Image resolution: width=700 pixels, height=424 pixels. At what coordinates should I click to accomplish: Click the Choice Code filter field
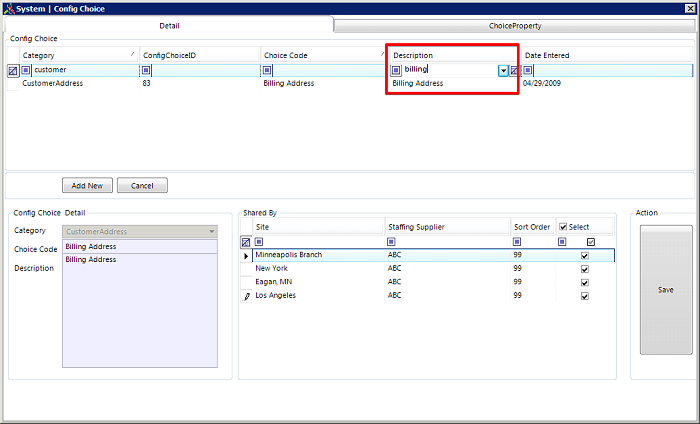point(329,70)
